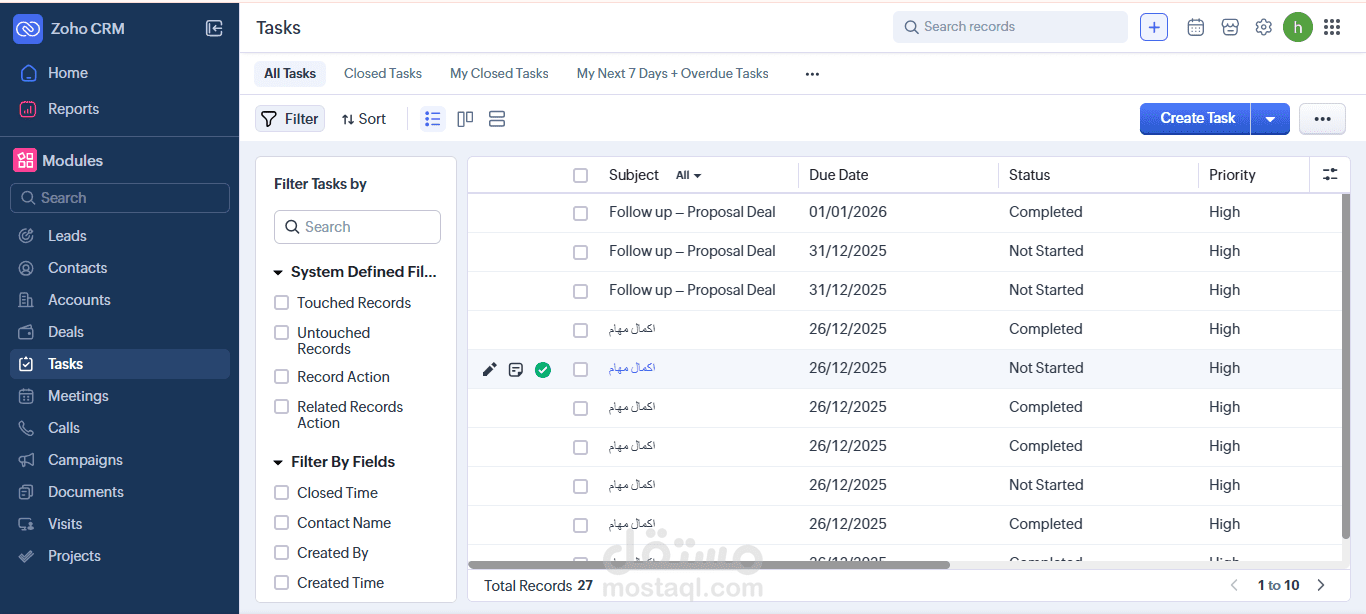Open the CRM calendar icon in top bar
This screenshot has width=1366, height=614.
pyautogui.click(x=1195, y=27)
